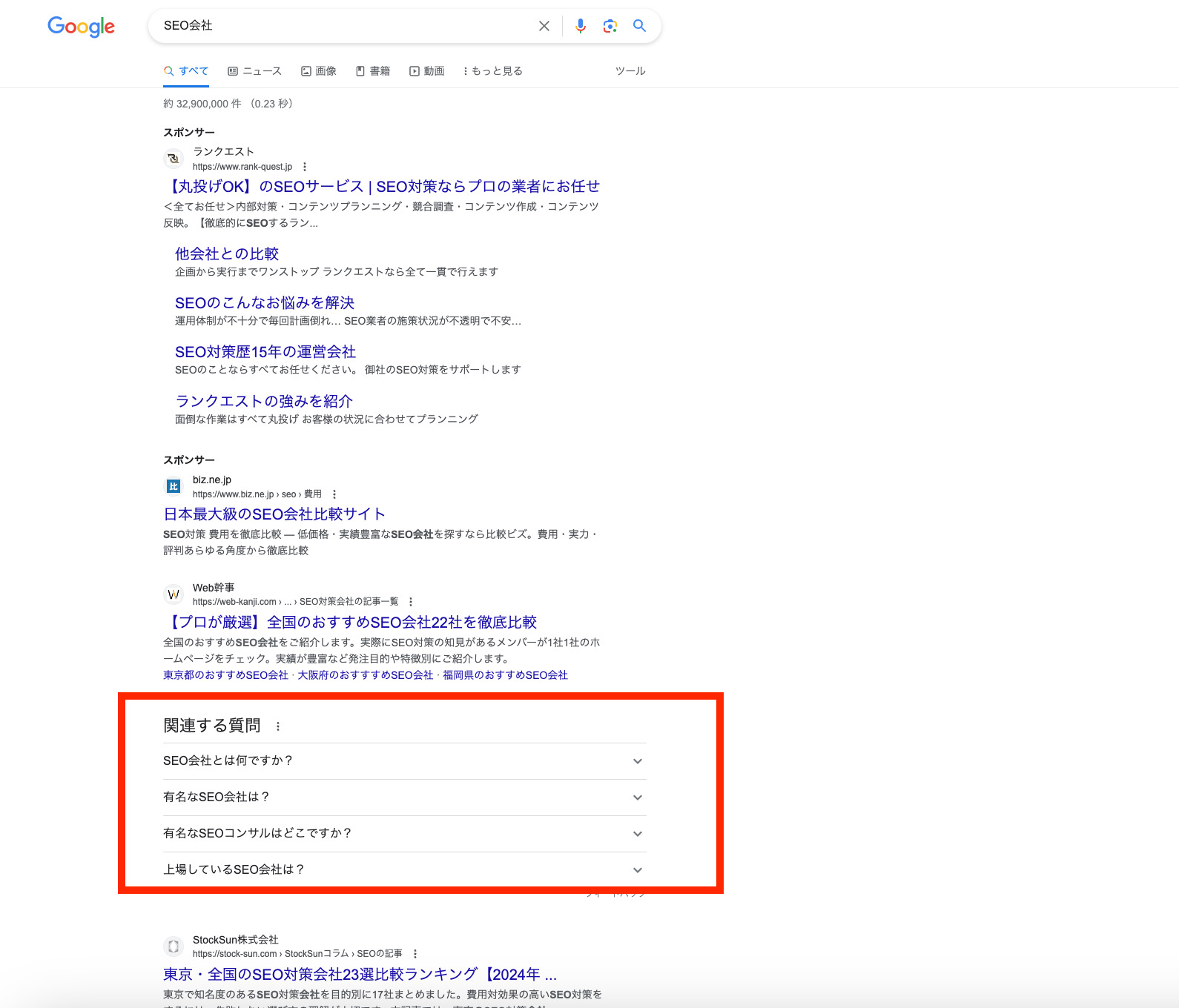Switch to the 画像 tab
This screenshot has height=1008, width=1179.
click(318, 71)
